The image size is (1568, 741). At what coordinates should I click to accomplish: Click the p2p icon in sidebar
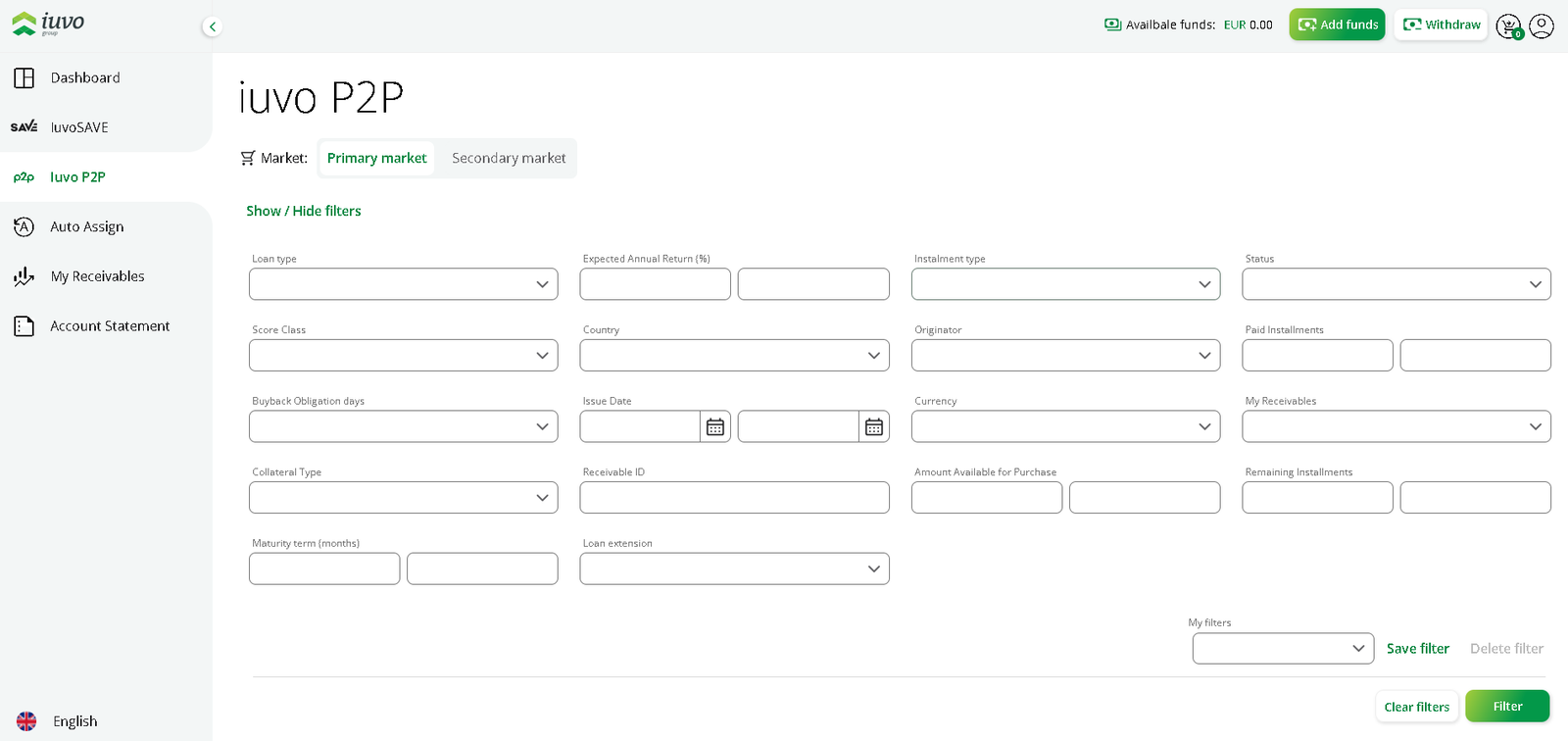(x=24, y=177)
